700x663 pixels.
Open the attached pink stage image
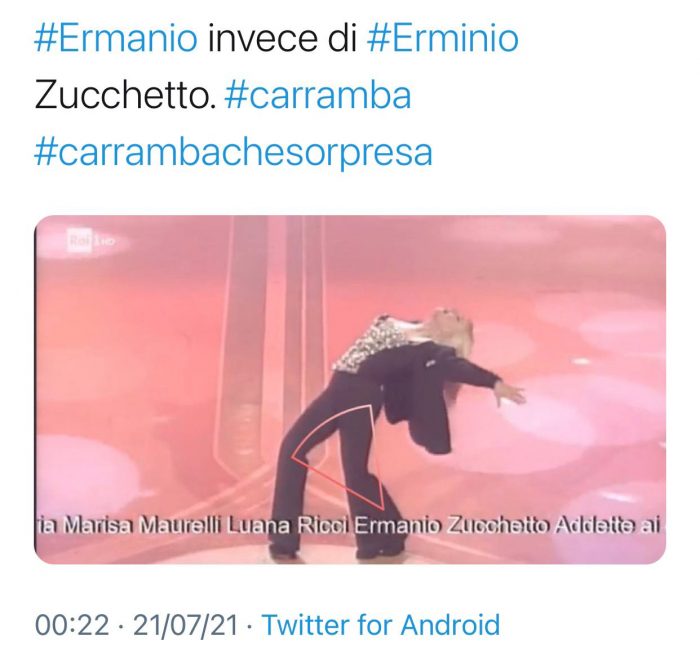point(350,389)
